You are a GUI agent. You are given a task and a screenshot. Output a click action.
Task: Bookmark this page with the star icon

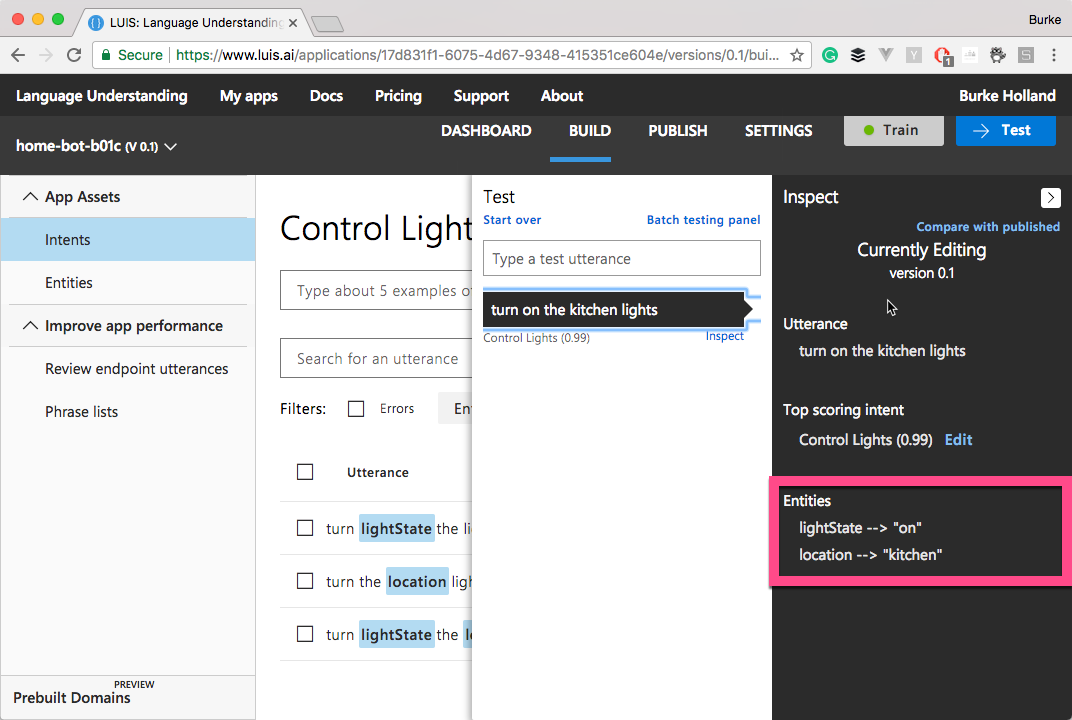click(x=797, y=56)
